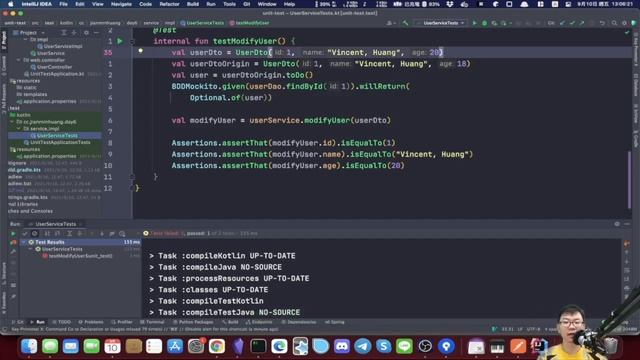Open the Git menu in menu bar

coord(247,4)
